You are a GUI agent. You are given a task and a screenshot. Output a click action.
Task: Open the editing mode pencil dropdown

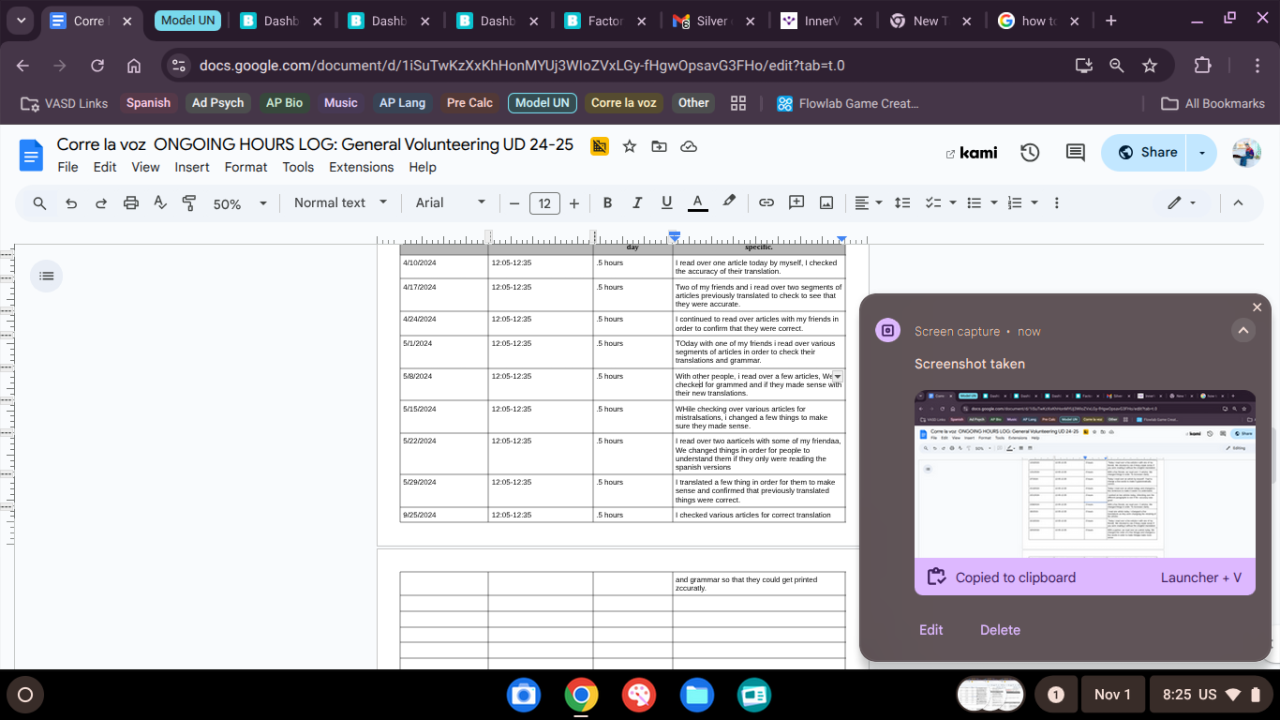pyautogui.click(x=1182, y=203)
